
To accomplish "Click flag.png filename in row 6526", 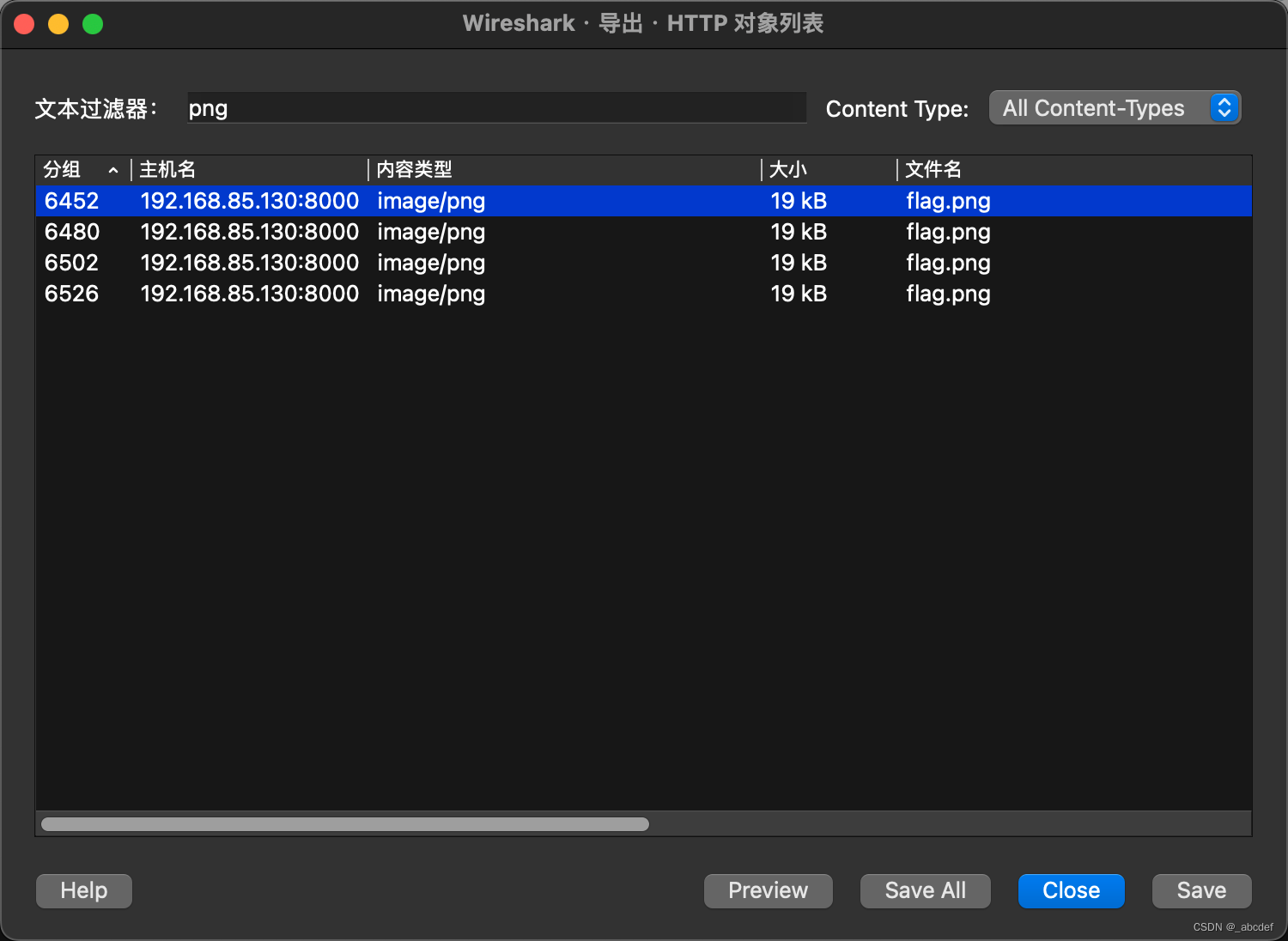I will [948, 294].
